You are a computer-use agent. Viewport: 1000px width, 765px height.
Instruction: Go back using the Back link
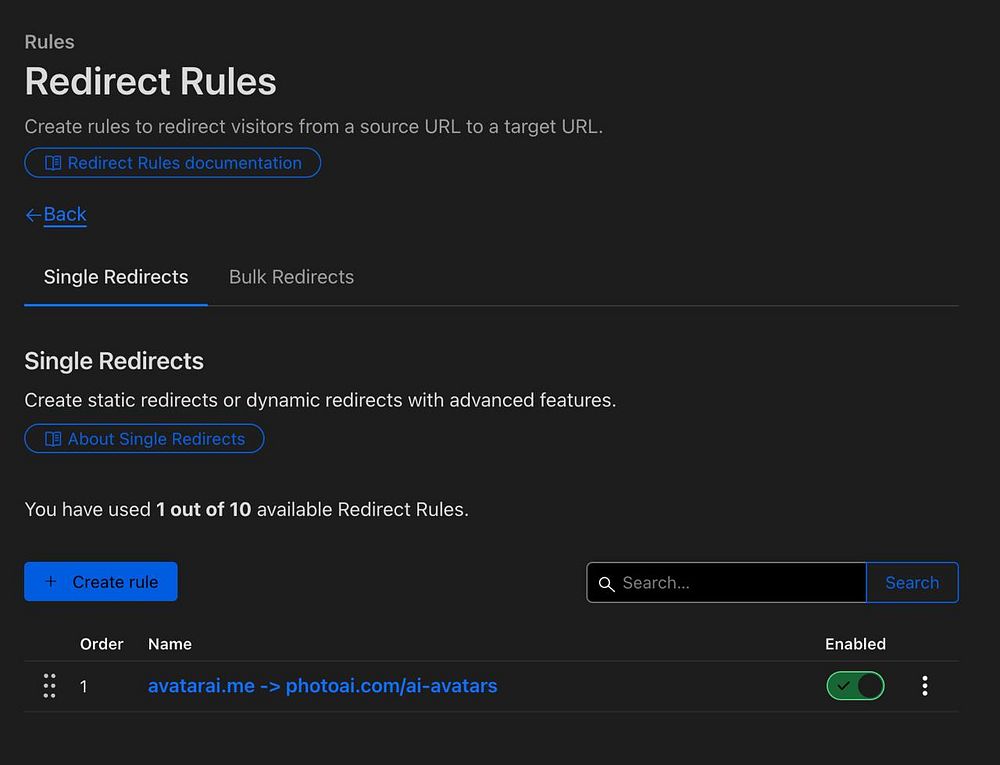[65, 215]
